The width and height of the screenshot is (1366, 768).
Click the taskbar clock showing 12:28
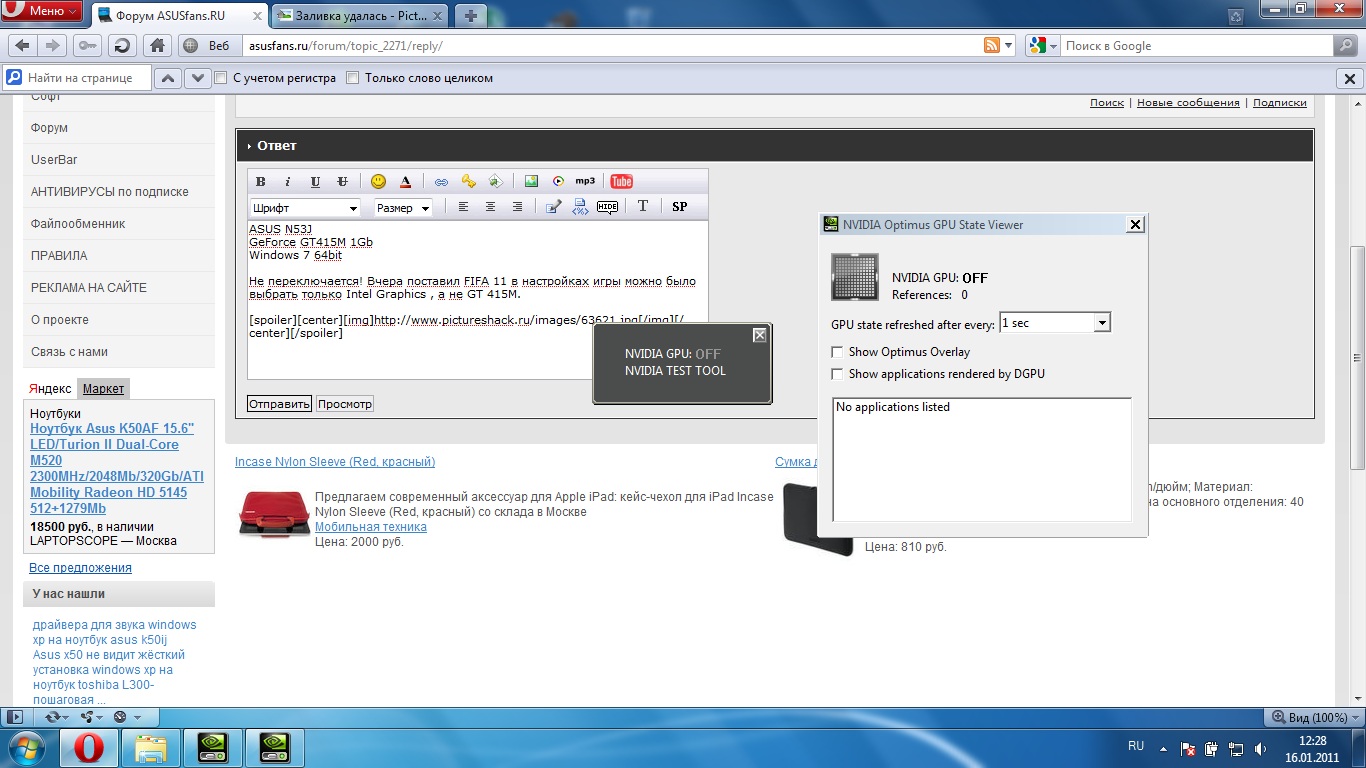click(x=1312, y=748)
